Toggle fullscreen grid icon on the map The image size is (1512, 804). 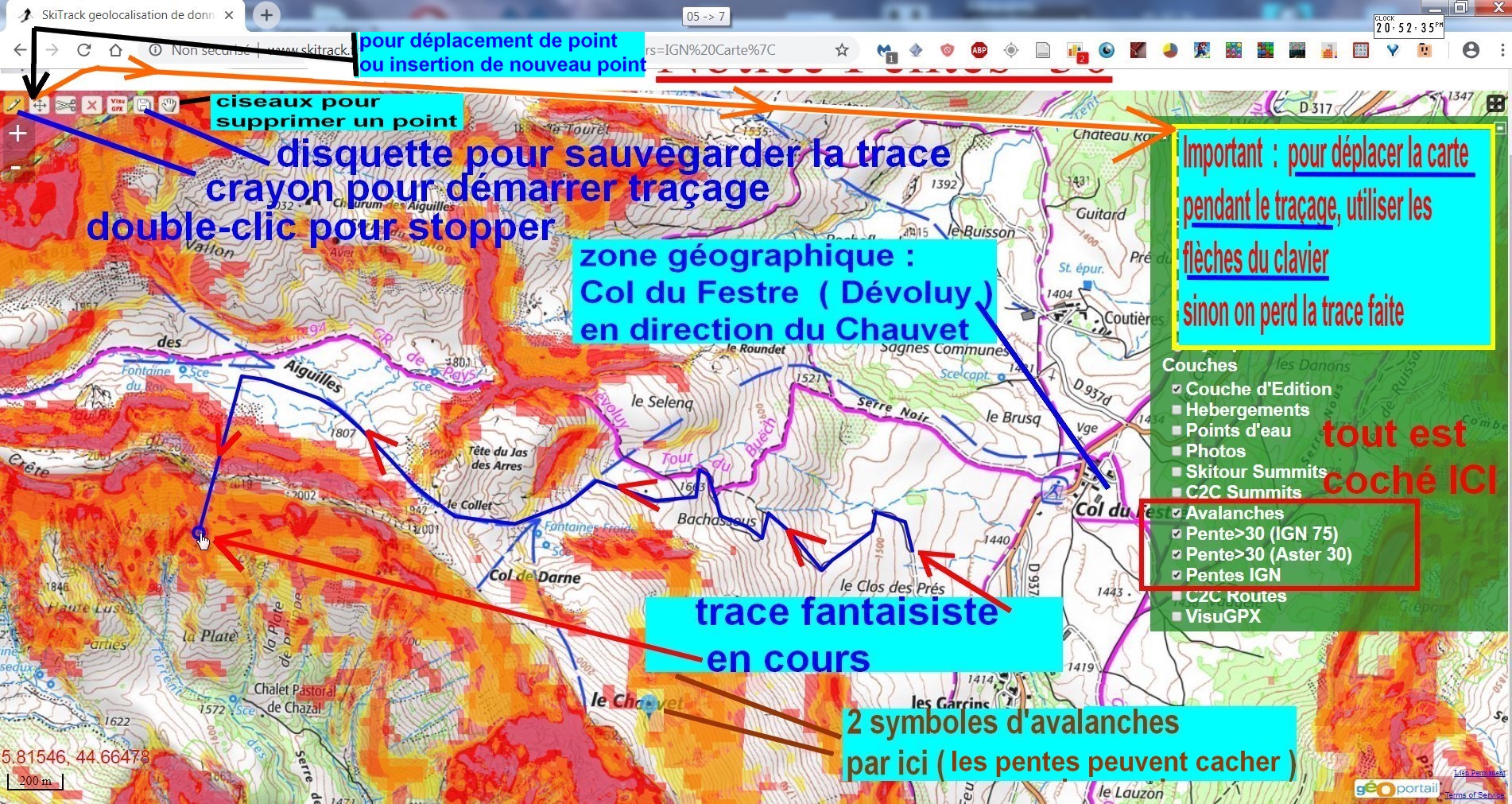coord(1495,103)
